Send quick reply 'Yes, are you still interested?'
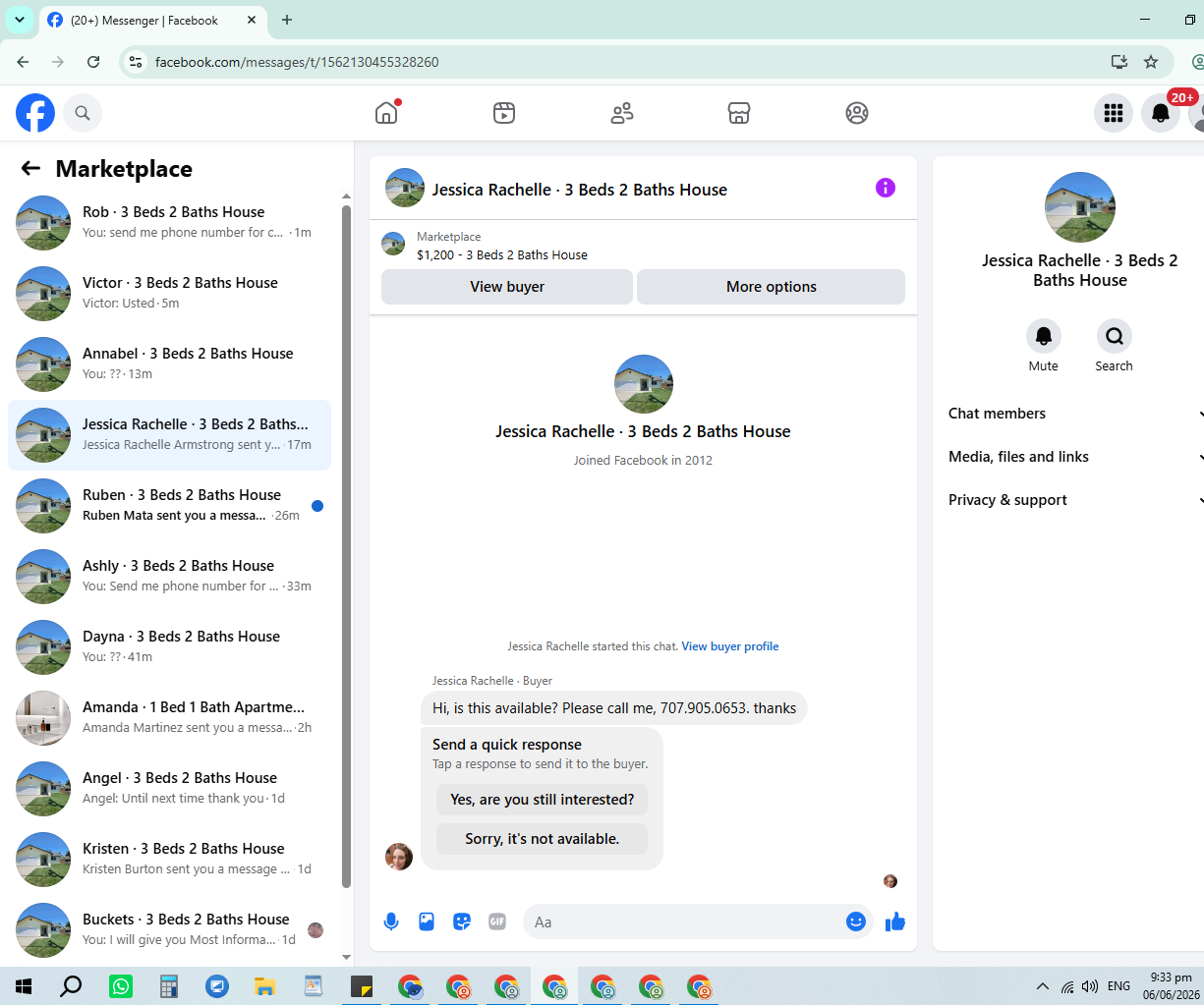1204x1005 pixels. click(543, 800)
